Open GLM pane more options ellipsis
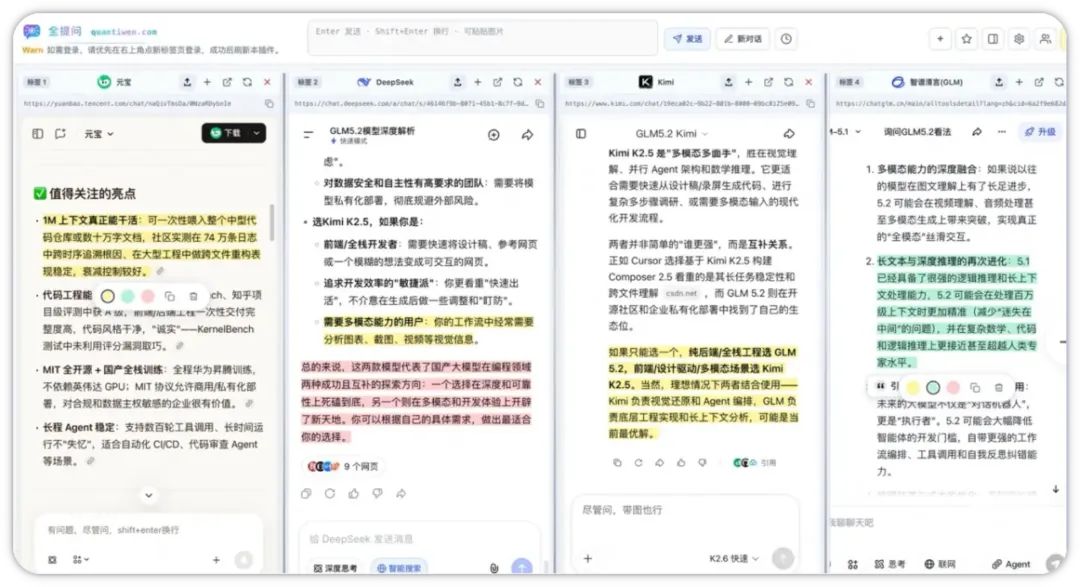 click(1001, 132)
